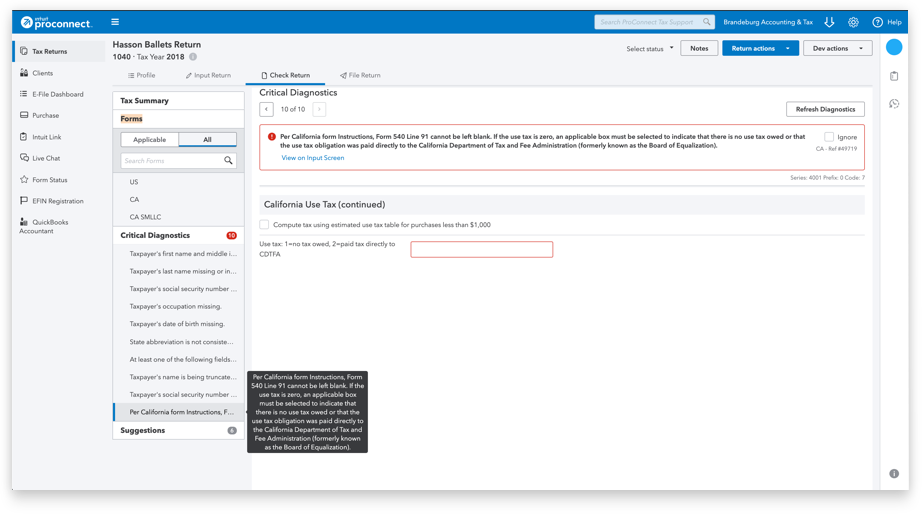Click the blue user avatar circle
Viewport: 922px width, 514px height.
pos(894,47)
